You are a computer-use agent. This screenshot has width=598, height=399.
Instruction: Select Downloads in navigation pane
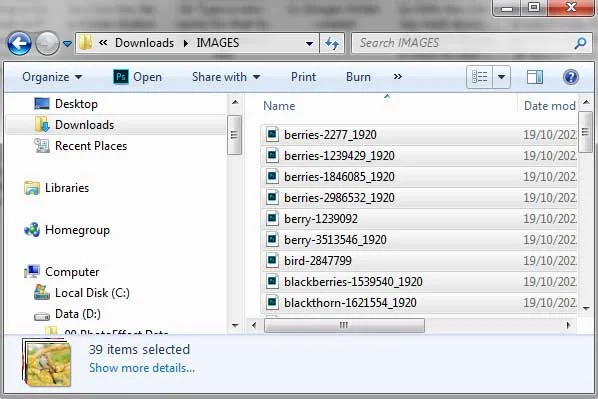click(84, 125)
